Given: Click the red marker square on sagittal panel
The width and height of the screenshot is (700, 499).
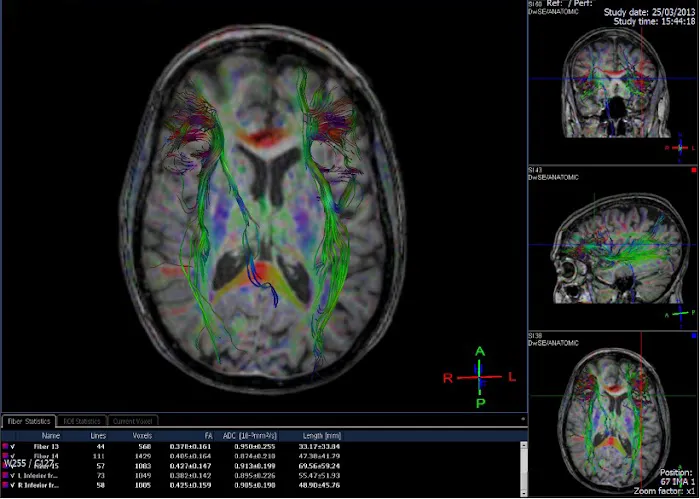Looking at the screenshot, I should tap(693, 170).
